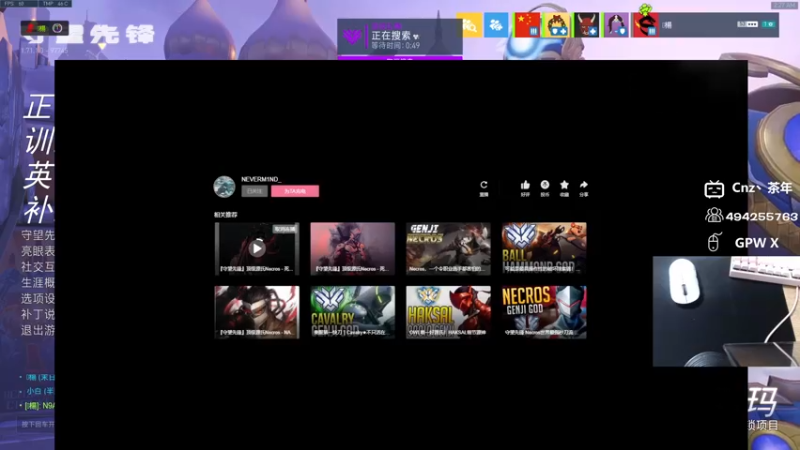800x450 pixels.
Task: Select the red oni mask player portrait
Action: (x=586, y=25)
